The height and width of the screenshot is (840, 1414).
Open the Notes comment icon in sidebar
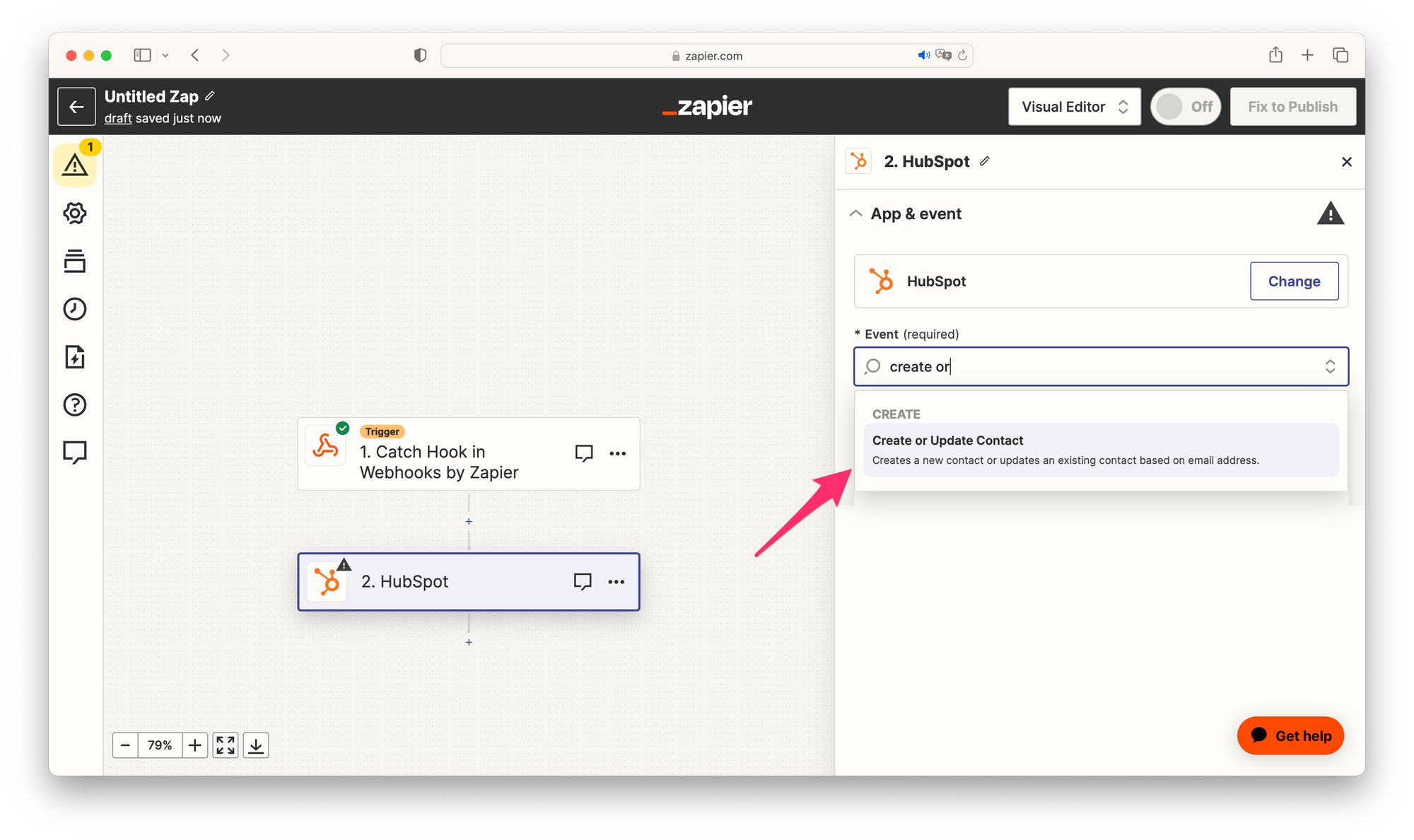coord(75,453)
